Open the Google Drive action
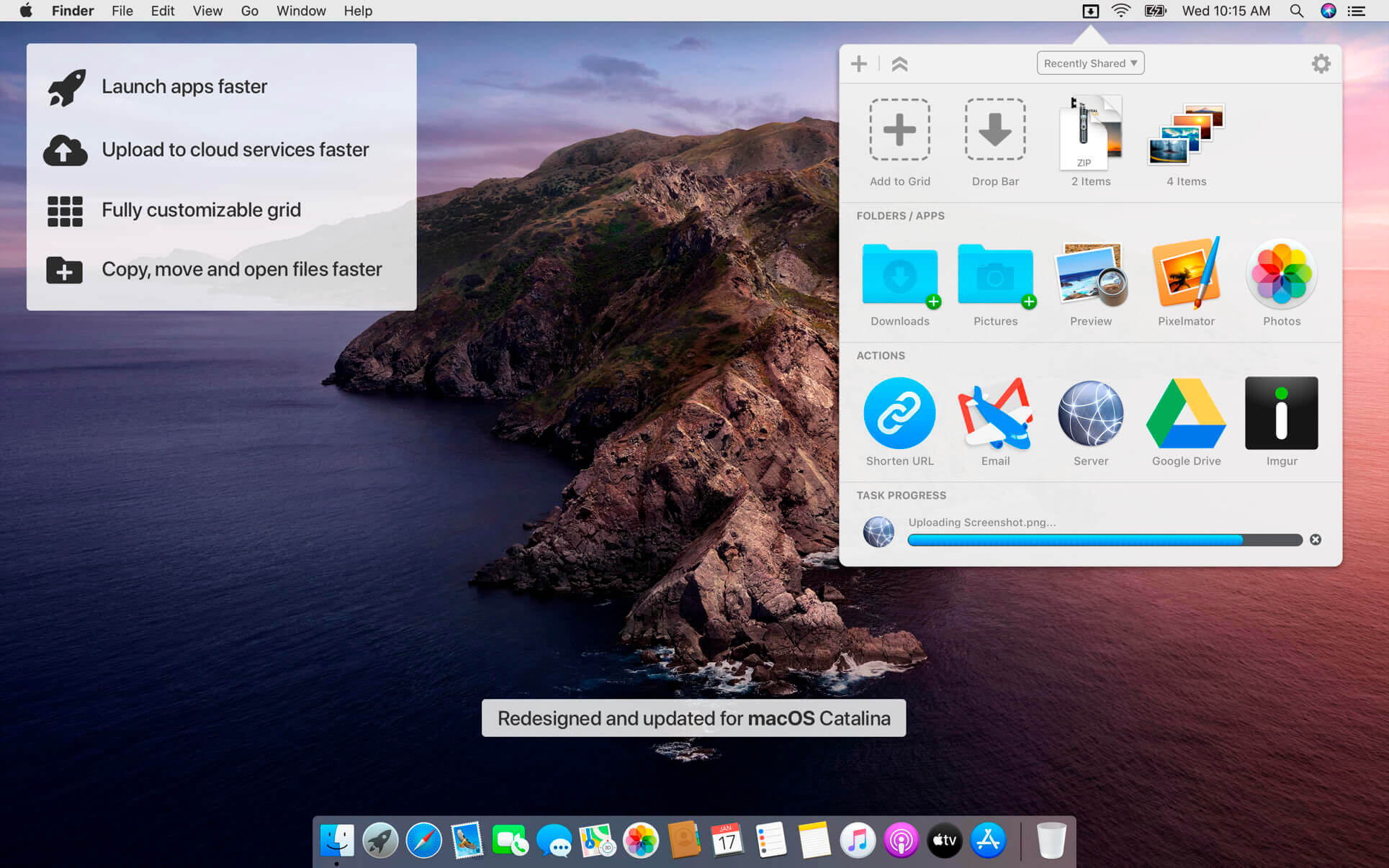Viewport: 1389px width, 868px height. point(1185,414)
